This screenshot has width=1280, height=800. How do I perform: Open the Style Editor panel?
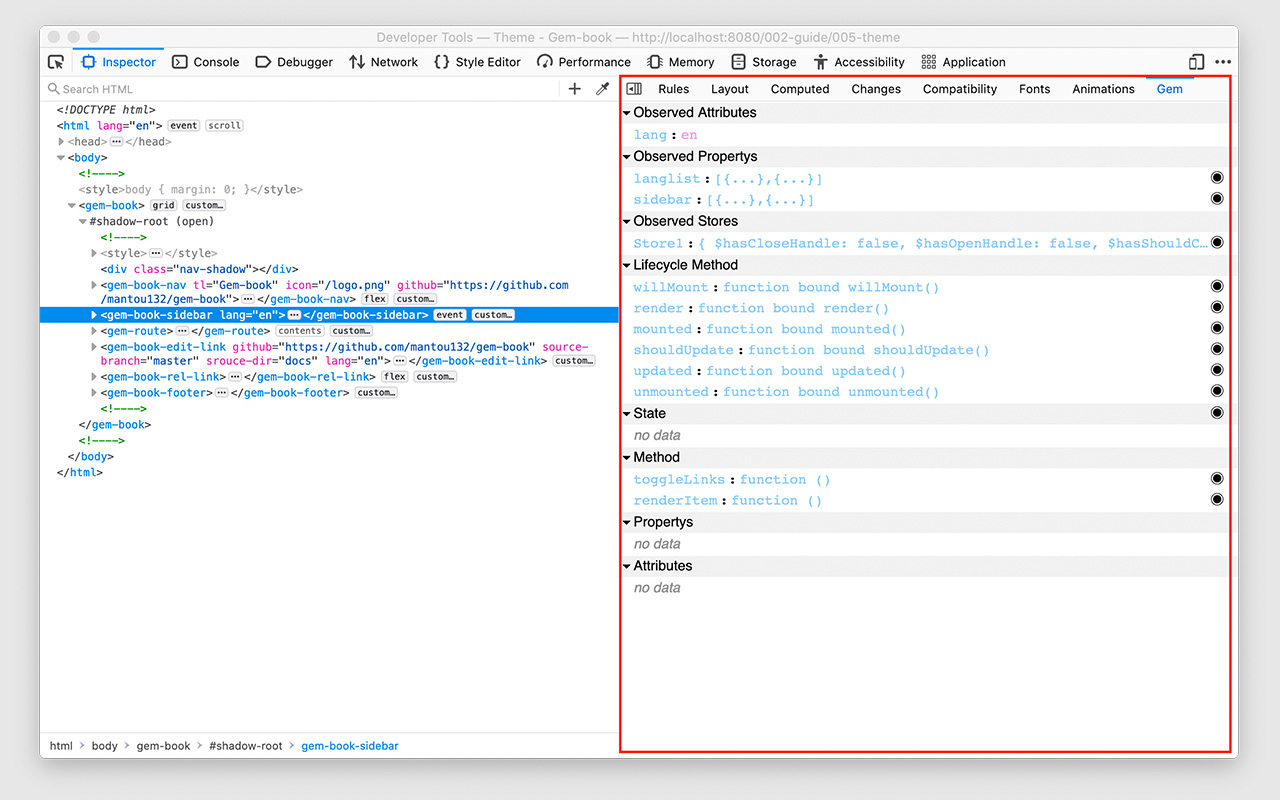click(x=477, y=62)
